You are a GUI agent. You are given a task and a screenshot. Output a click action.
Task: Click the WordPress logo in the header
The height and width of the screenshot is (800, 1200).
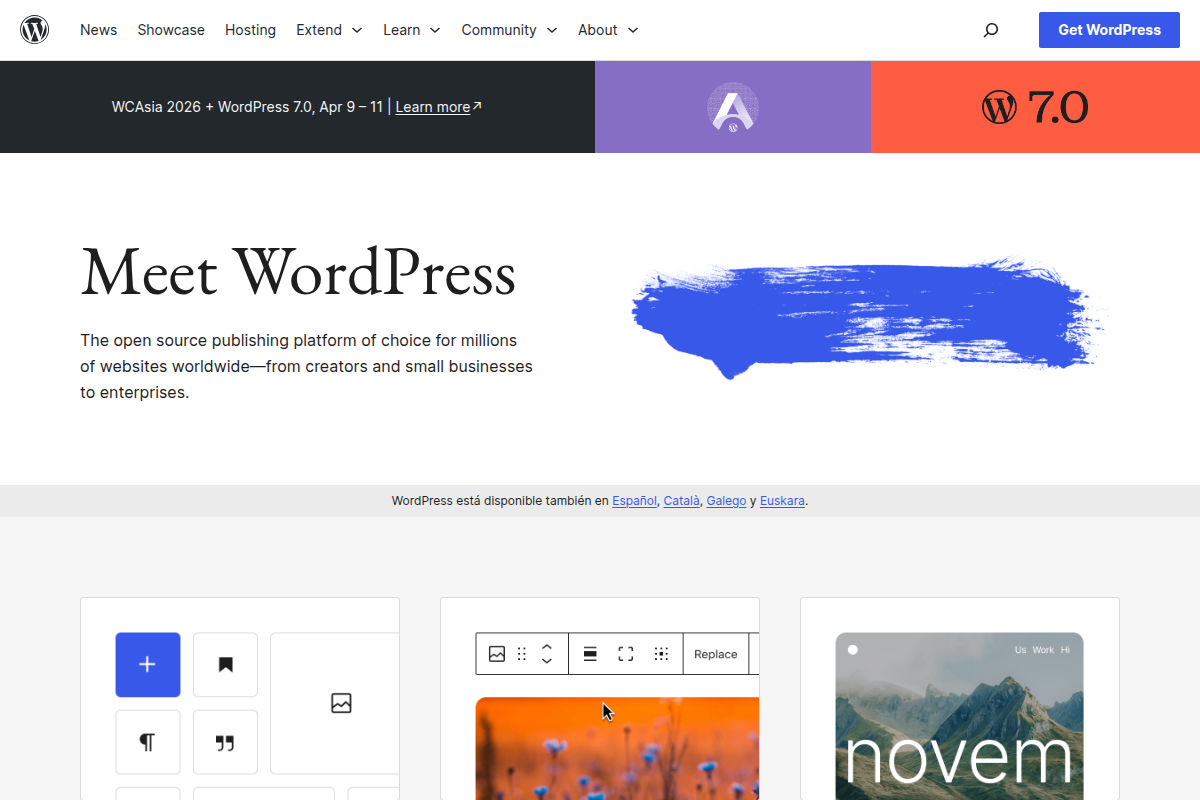[x=35, y=30]
